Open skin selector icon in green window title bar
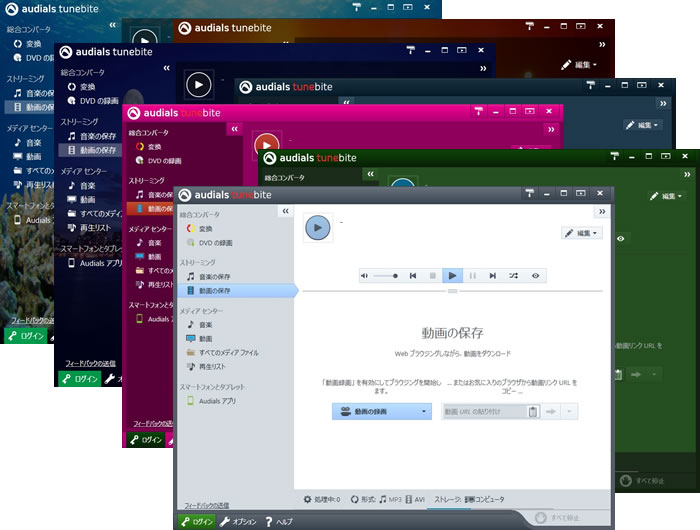This screenshot has width=700, height=530. (x=615, y=156)
